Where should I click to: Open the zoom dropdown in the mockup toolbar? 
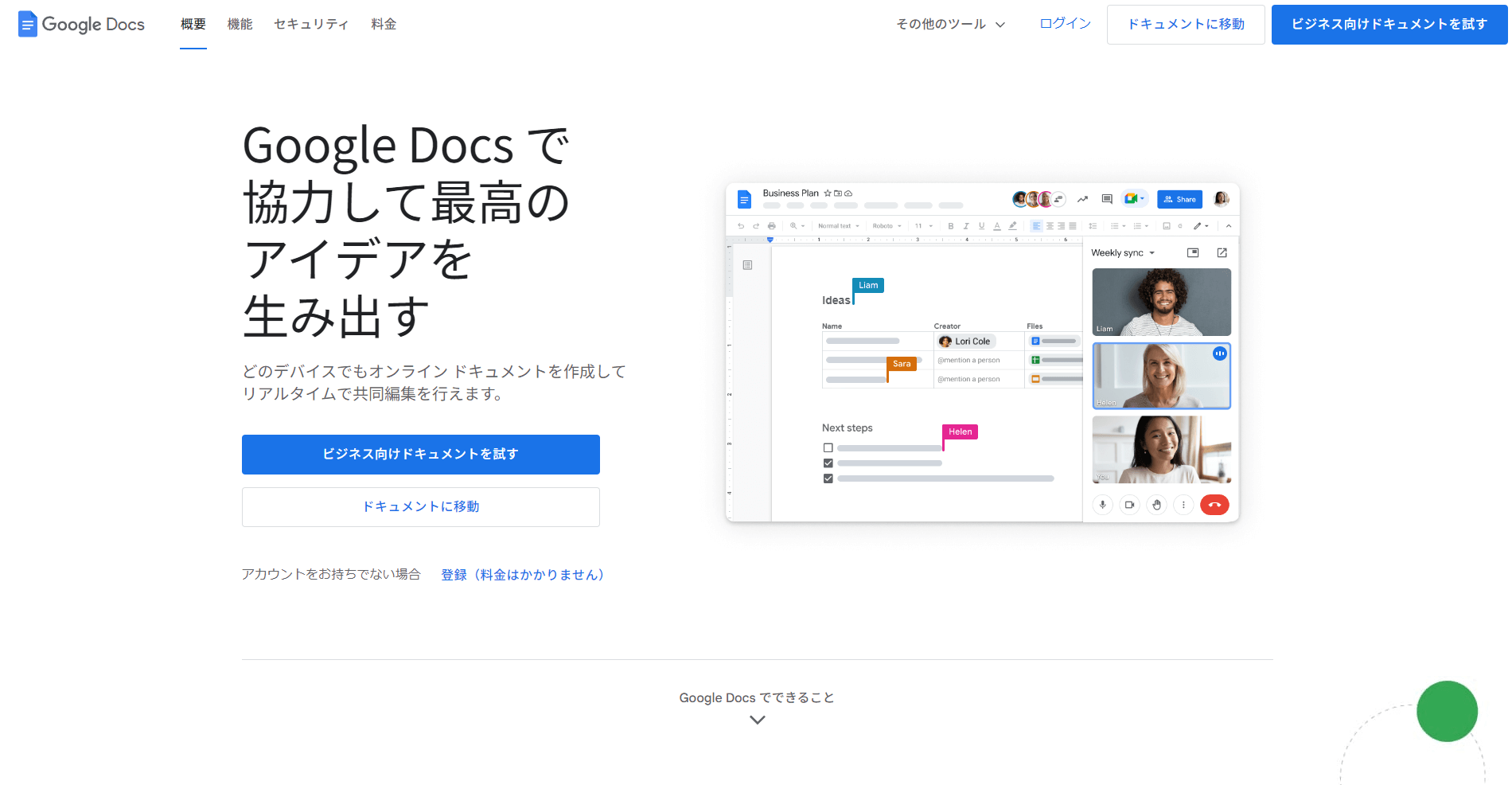(x=797, y=226)
